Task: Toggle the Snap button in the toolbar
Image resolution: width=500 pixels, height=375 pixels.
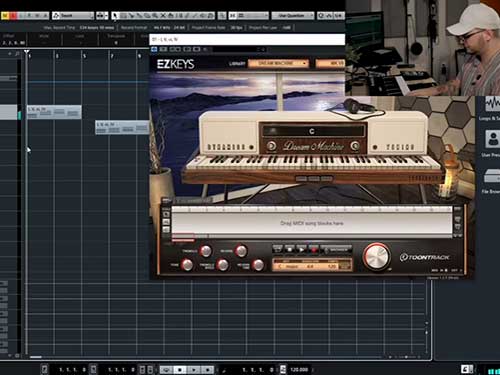Action: pos(233,15)
